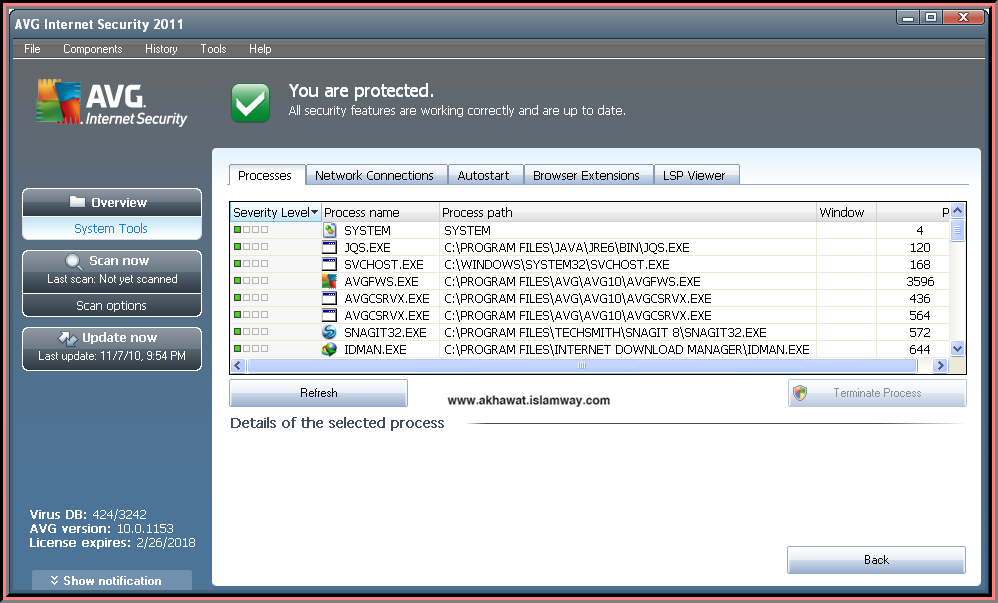
Task: Click severity indicator of the SYSTEM row
Action: (x=251, y=230)
